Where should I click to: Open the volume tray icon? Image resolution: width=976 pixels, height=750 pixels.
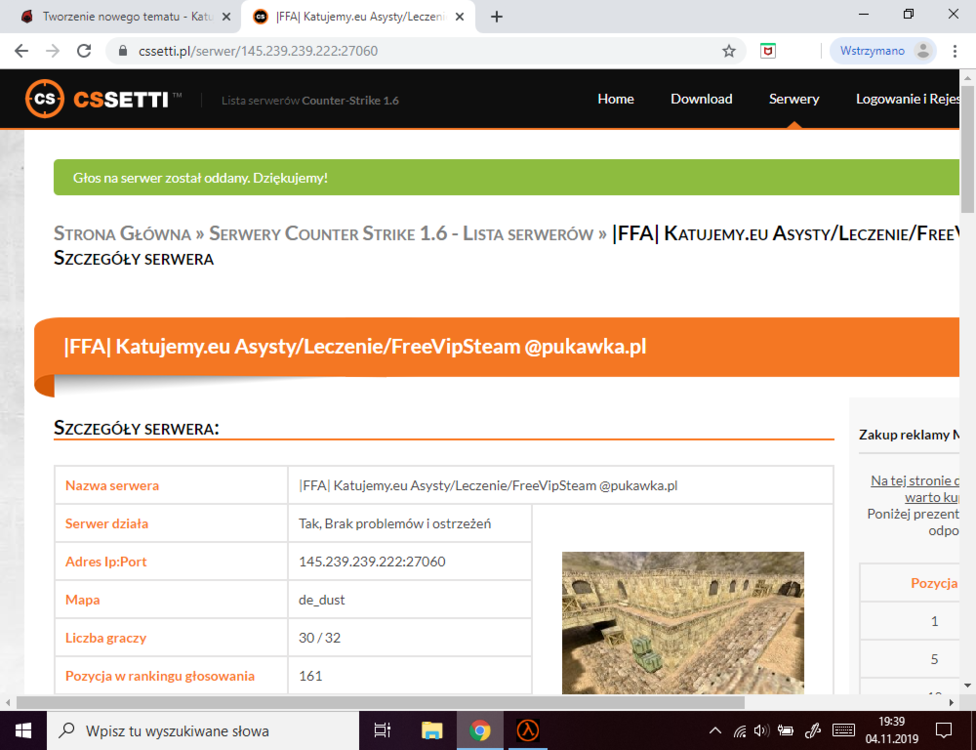761,731
